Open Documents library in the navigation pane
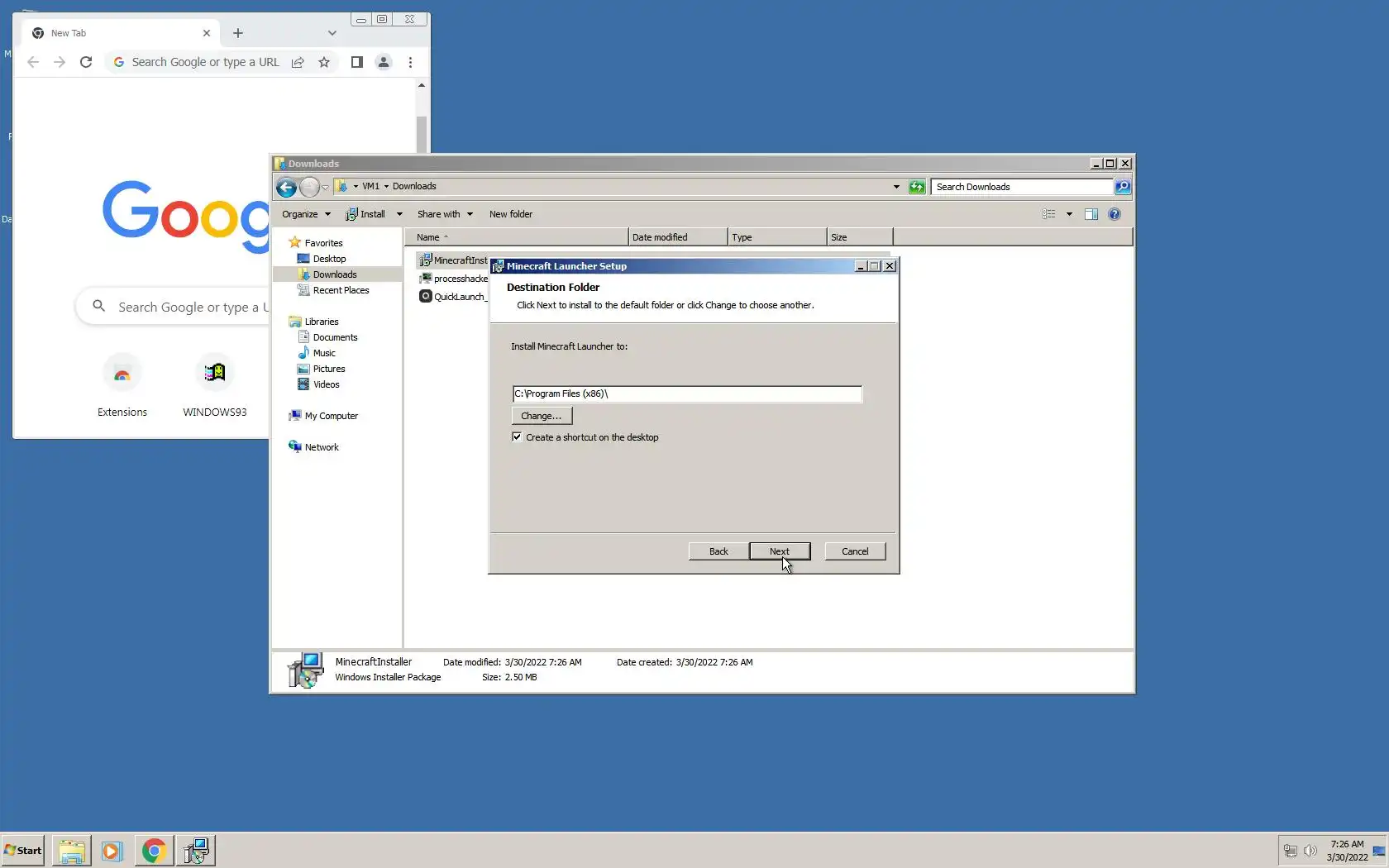This screenshot has height=868, width=1389. tap(335, 337)
